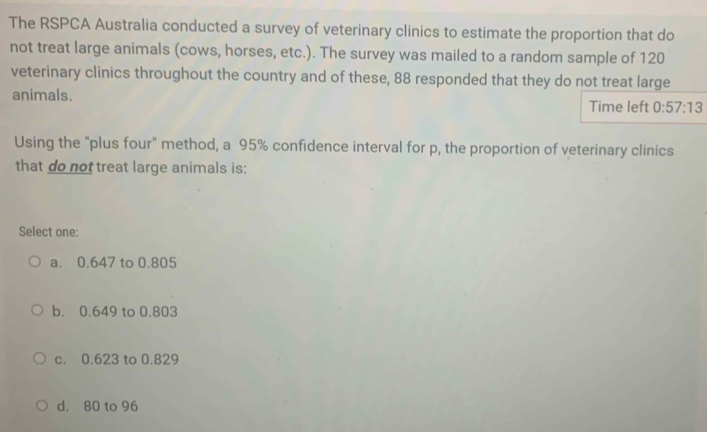
Task: Click the underlined "do not" text
Action: pos(76,168)
